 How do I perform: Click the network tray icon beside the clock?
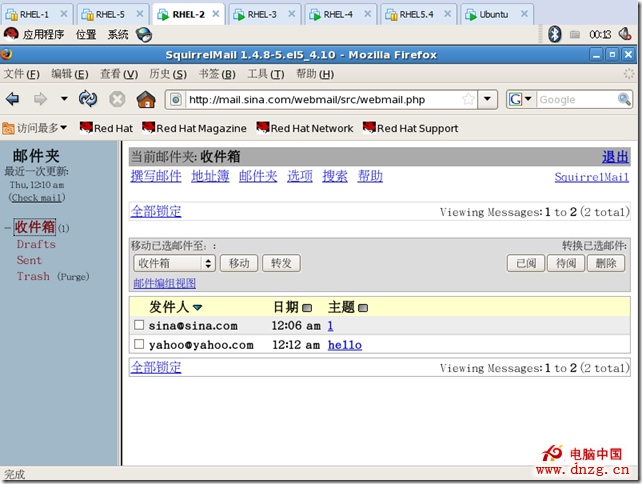(575, 34)
